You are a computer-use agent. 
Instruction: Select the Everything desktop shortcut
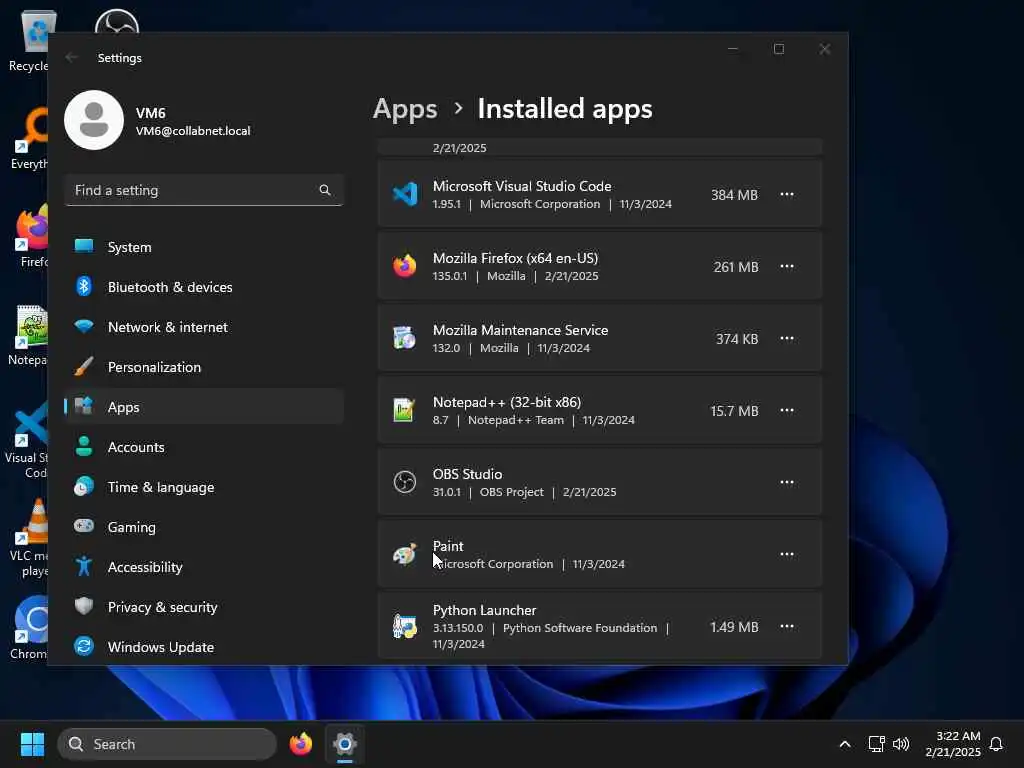click(28, 138)
